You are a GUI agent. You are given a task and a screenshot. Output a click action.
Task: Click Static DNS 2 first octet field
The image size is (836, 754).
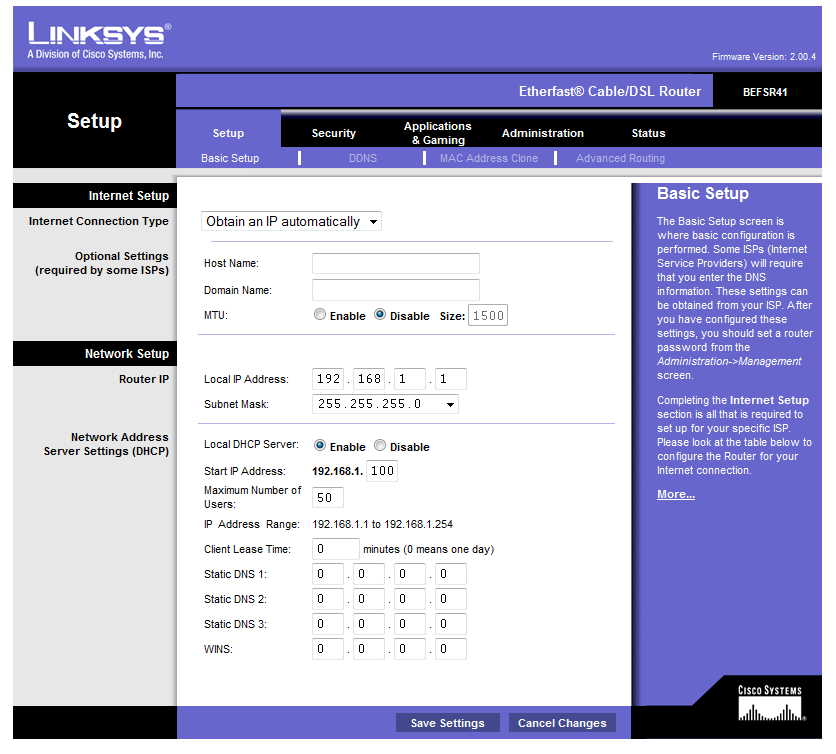pos(328,599)
